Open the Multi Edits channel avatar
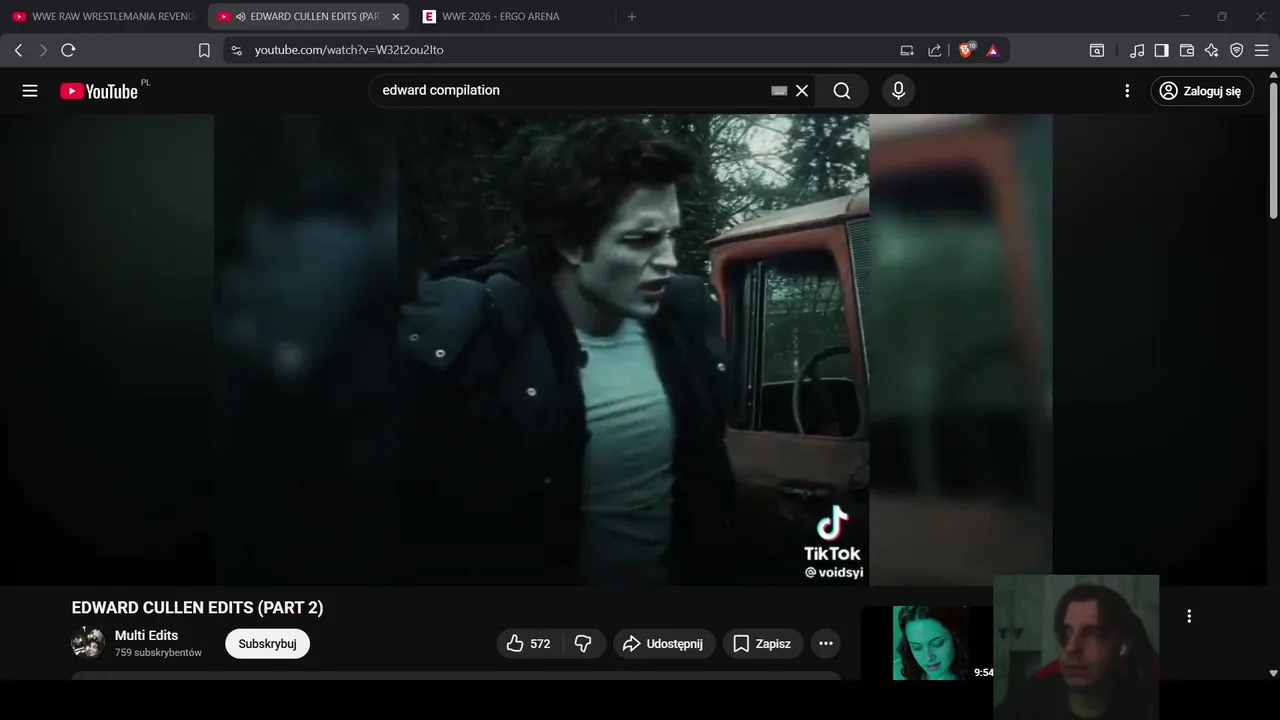 point(88,643)
